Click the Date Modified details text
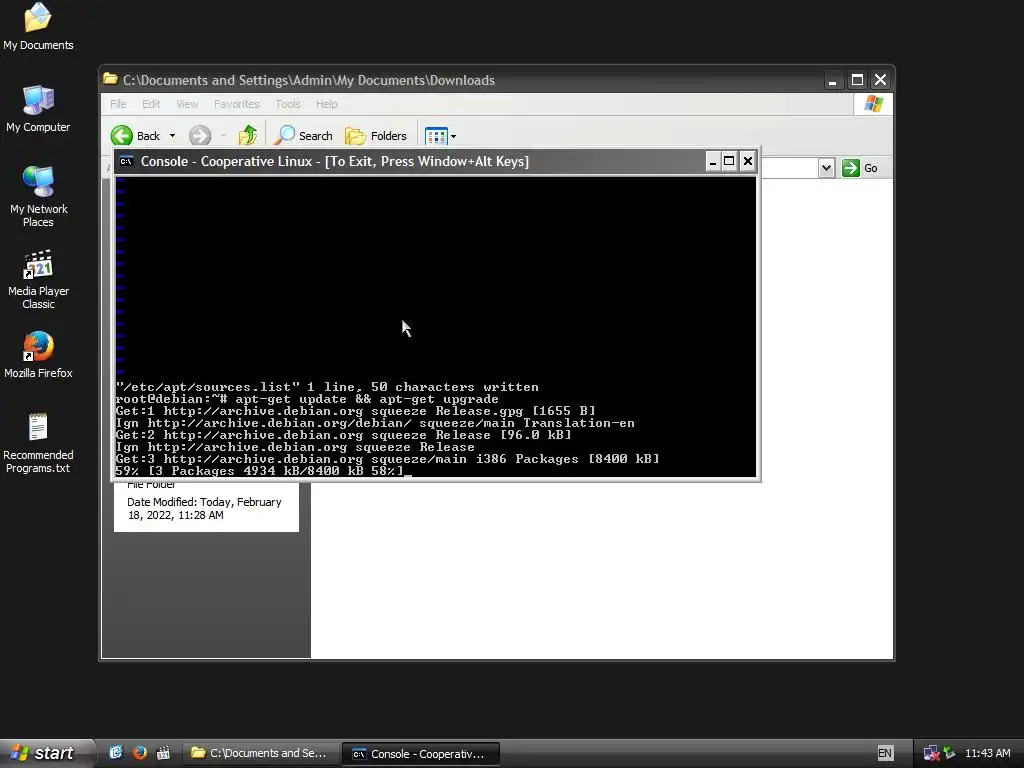The width and height of the screenshot is (1024, 768). click(x=204, y=509)
